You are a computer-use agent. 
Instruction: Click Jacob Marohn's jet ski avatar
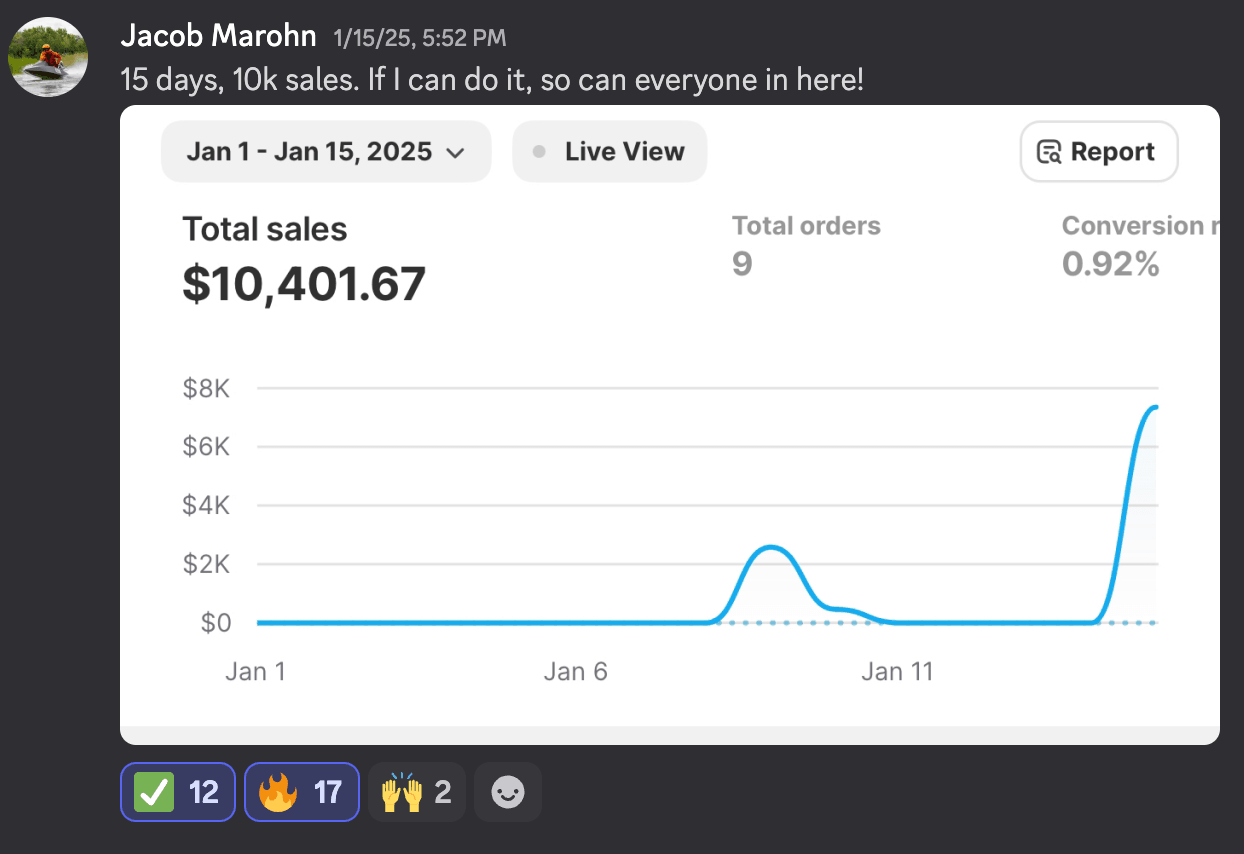coord(48,57)
